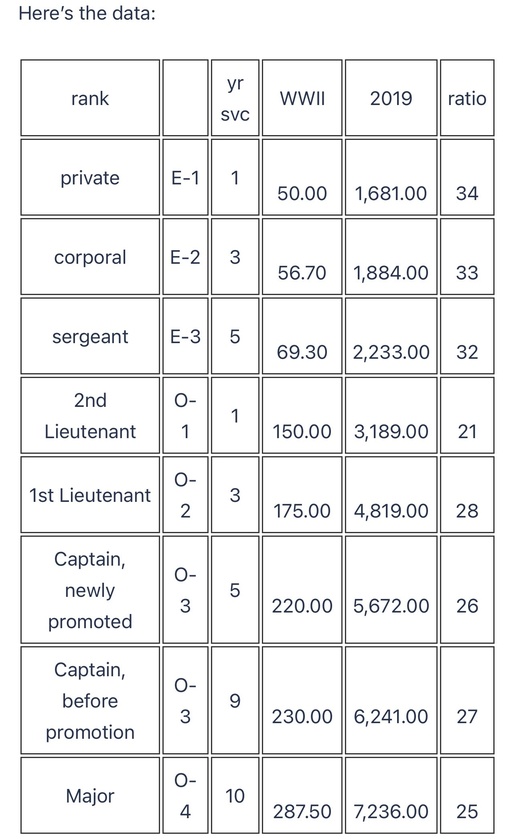Image resolution: width=515 pixels, height=839 pixels.
Task: Click 'Captain, before promotion' cell
Action: click(x=90, y=700)
